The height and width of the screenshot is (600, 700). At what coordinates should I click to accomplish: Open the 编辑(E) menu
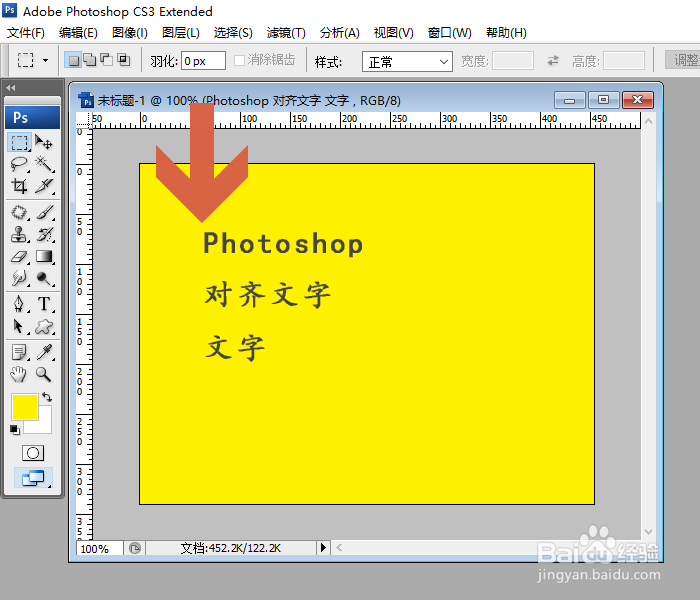pyautogui.click(x=78, y=33)
